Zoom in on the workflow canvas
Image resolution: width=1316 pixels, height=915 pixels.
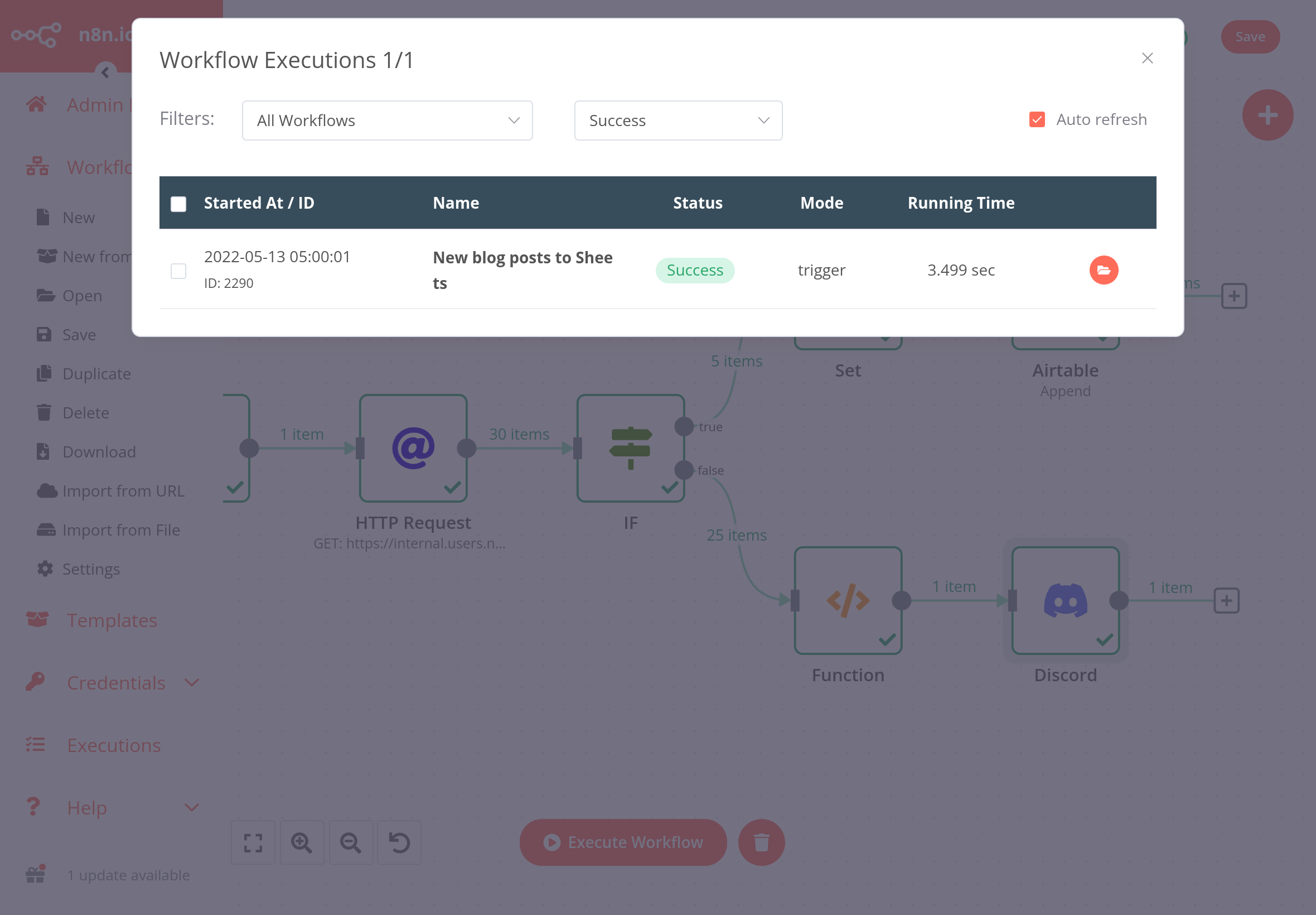[x=302, y=842]
